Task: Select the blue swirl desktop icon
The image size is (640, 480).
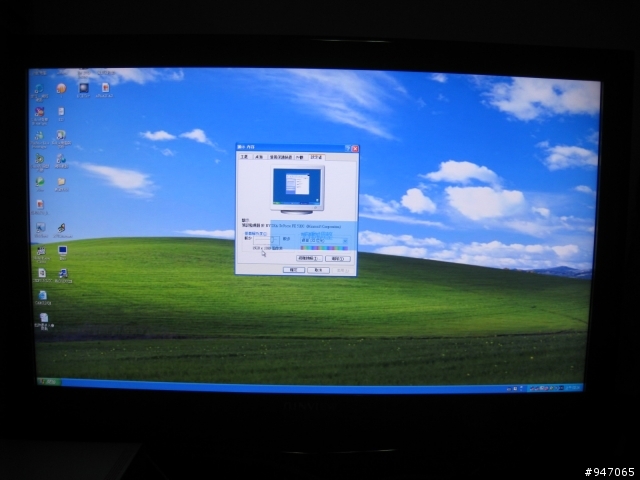Action: click(39, 89)
